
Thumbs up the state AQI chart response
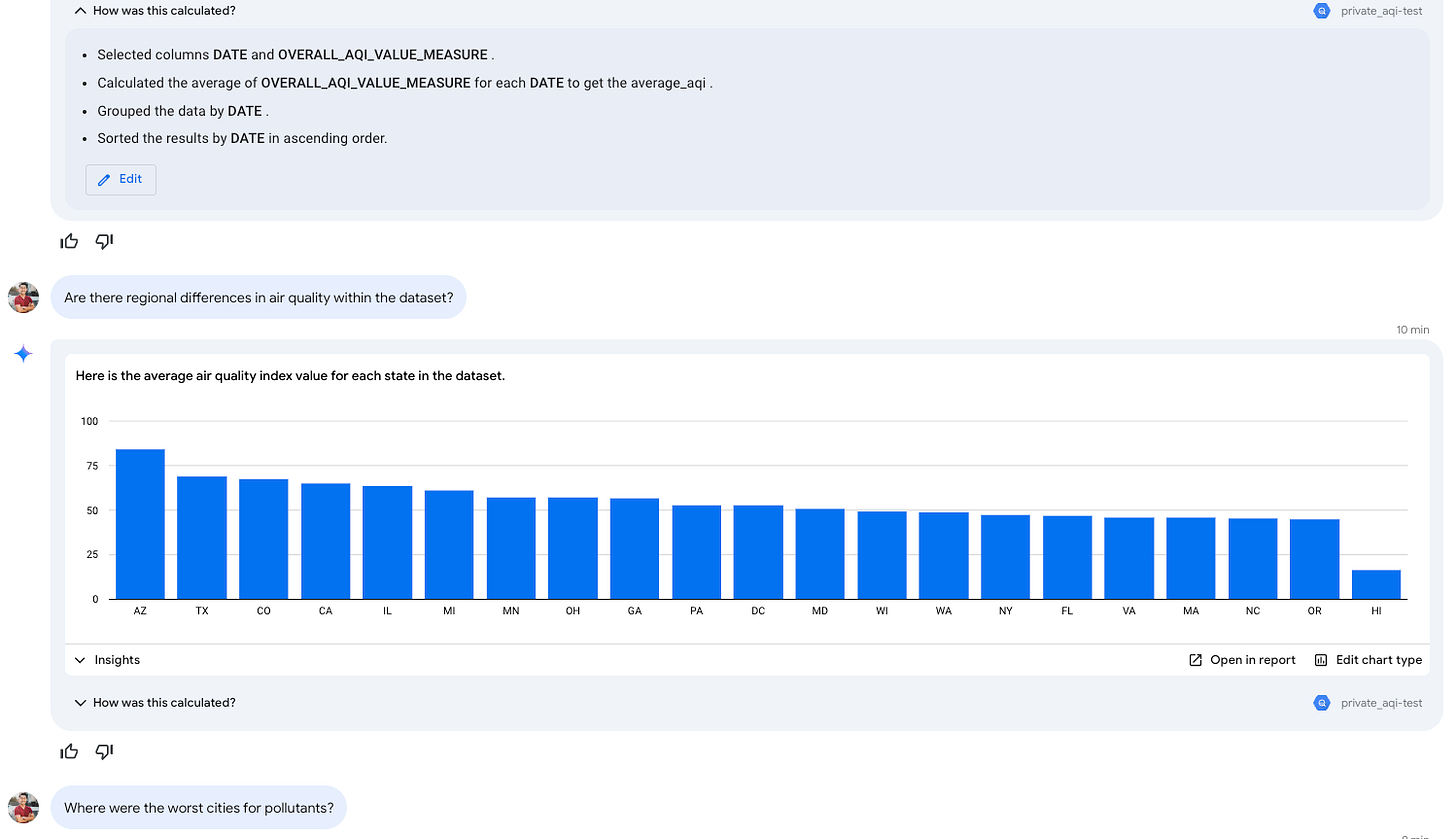(69, 751)
